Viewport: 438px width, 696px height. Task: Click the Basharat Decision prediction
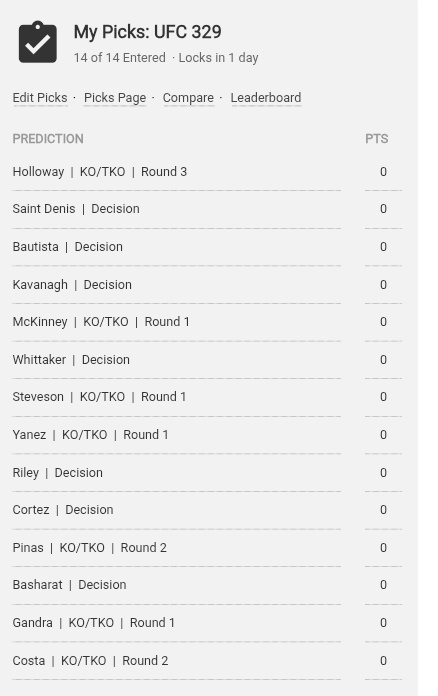pyautogui.click(x=69, y=585)
